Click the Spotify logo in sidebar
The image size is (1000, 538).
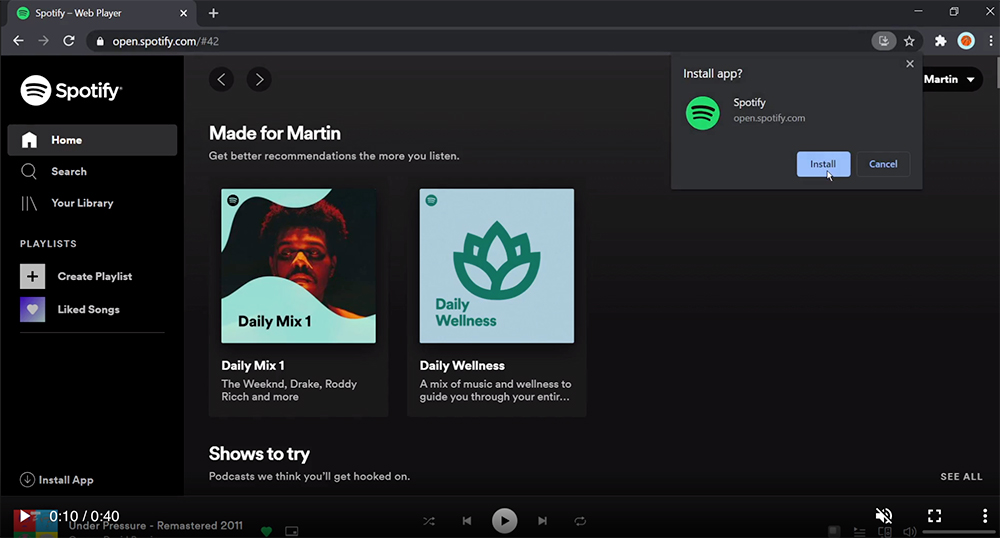point(71,91)
